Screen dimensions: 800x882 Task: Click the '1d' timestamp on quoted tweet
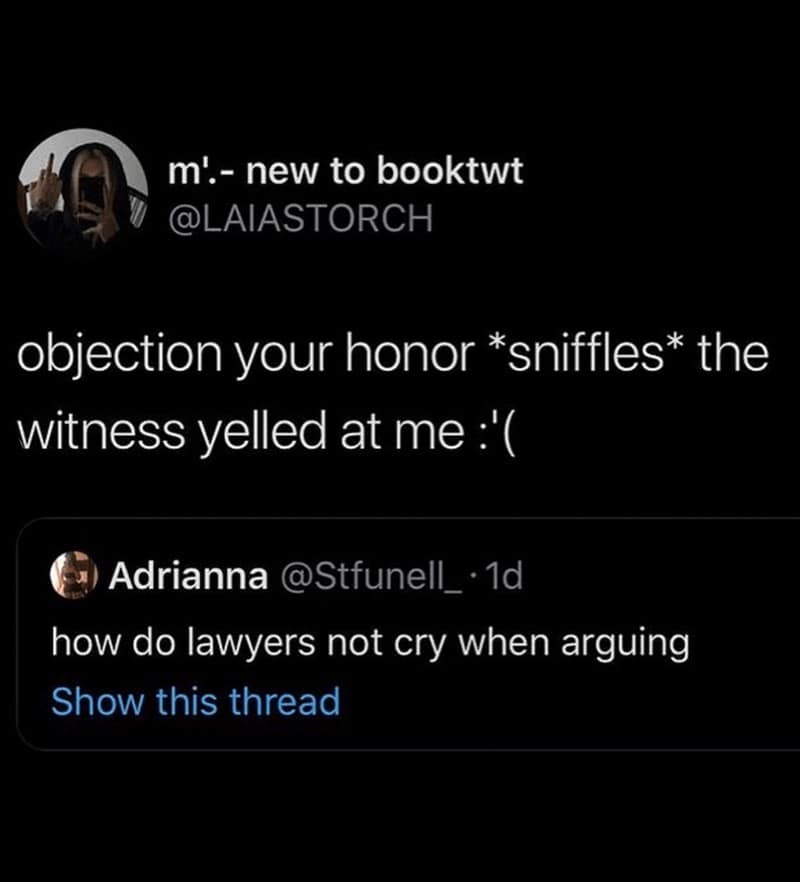[503, 576]
